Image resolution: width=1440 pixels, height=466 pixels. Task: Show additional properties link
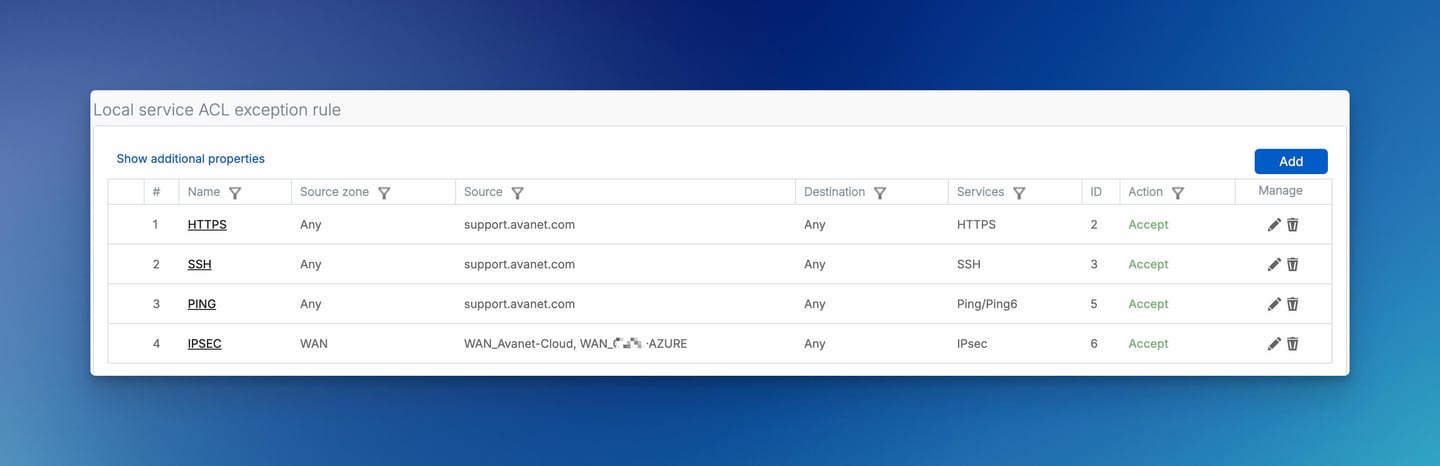191,159
